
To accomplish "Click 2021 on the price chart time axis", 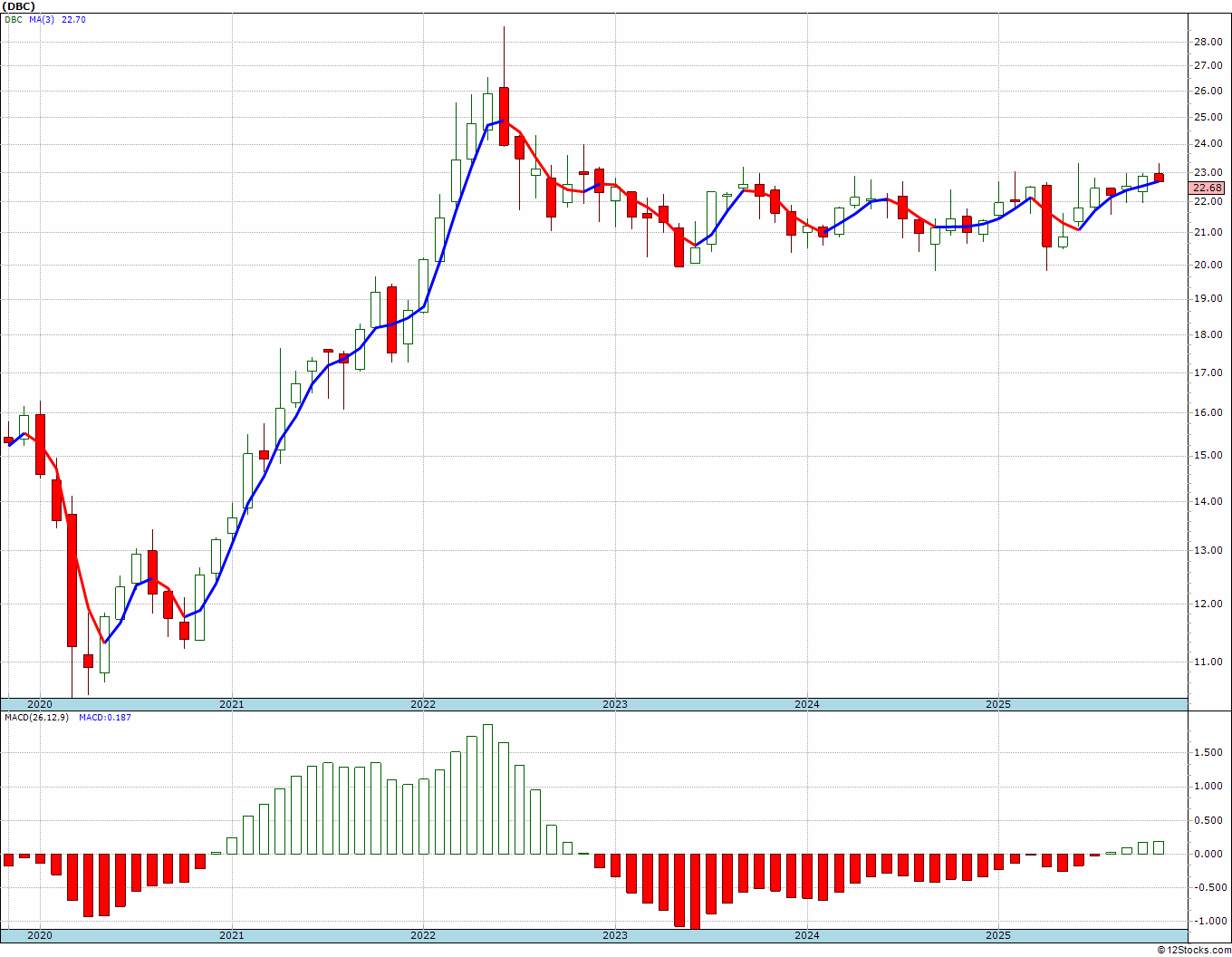I will click(232, 704).
